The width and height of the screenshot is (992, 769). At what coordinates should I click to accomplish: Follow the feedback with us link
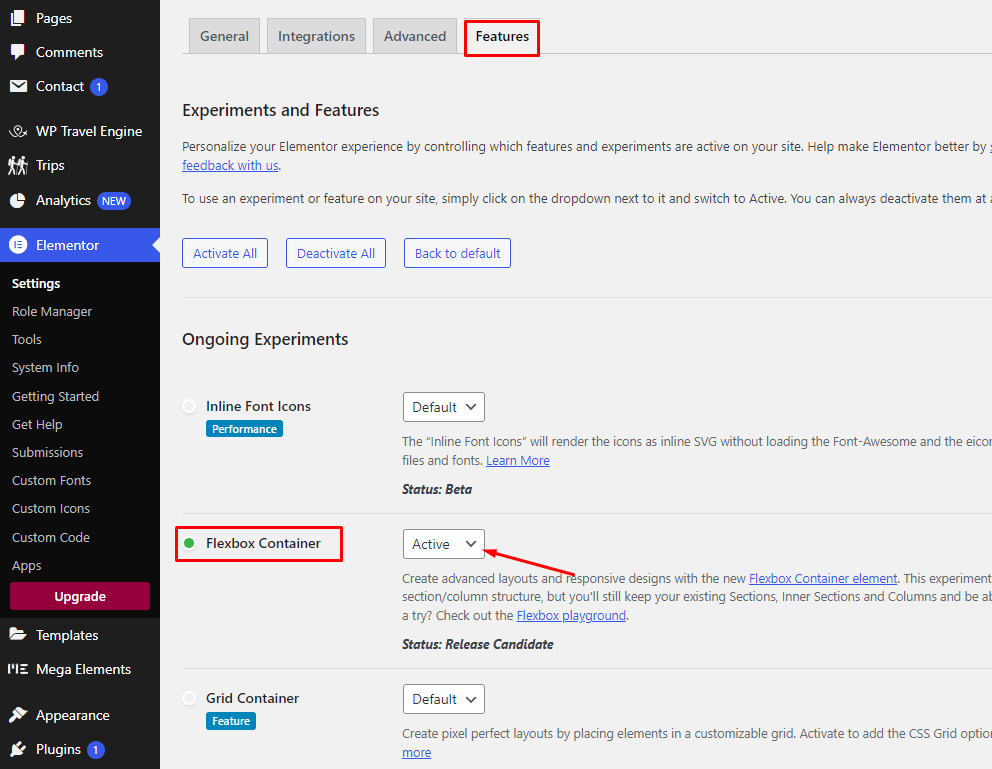230,165
